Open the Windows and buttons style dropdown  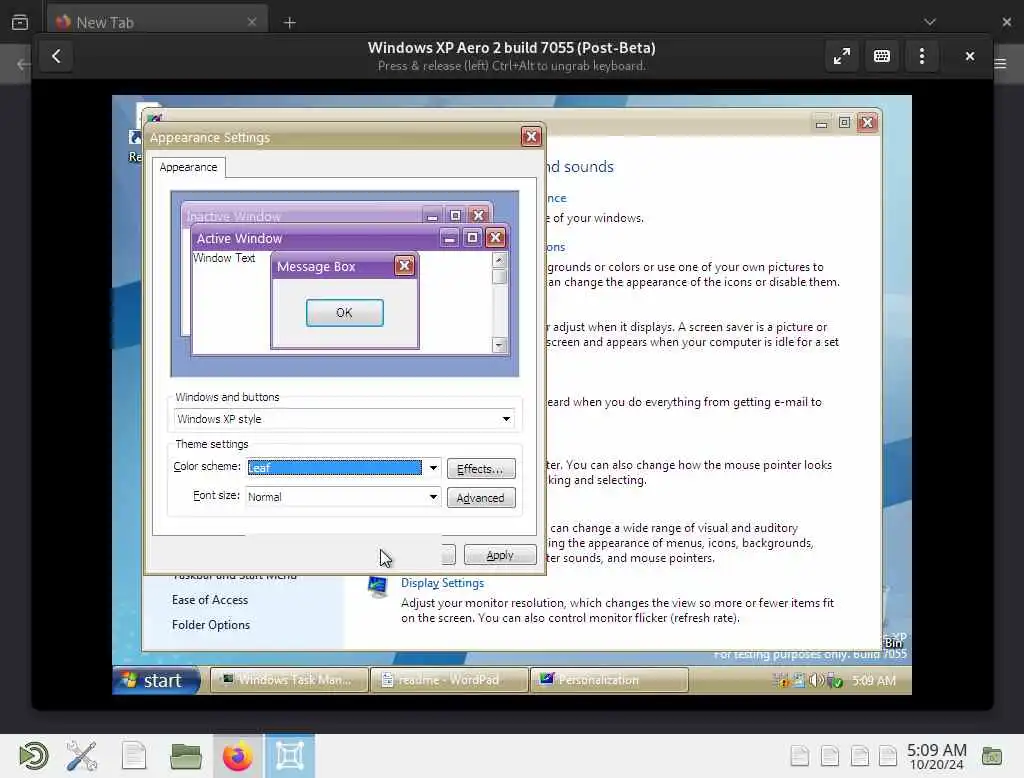[344, 419]
